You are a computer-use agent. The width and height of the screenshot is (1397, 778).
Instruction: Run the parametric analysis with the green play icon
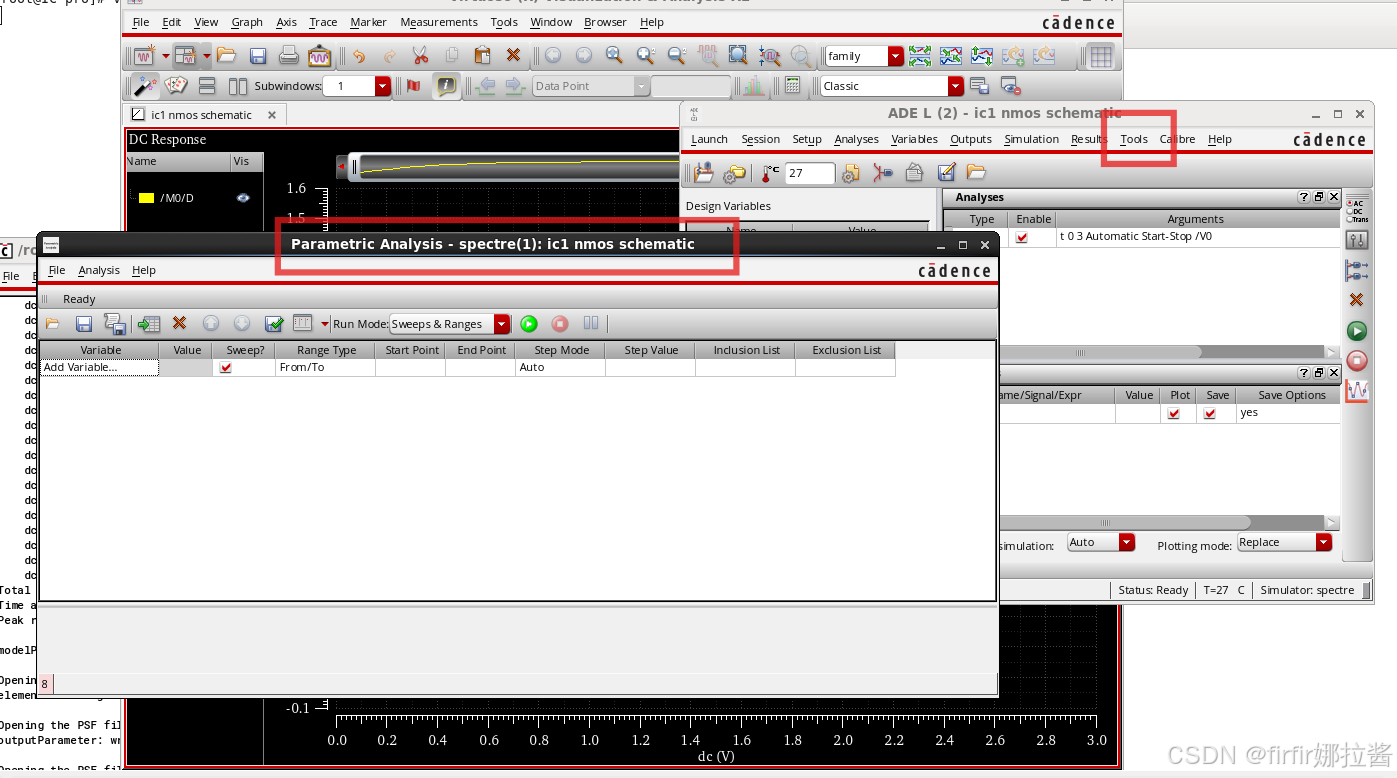[529, 324]
